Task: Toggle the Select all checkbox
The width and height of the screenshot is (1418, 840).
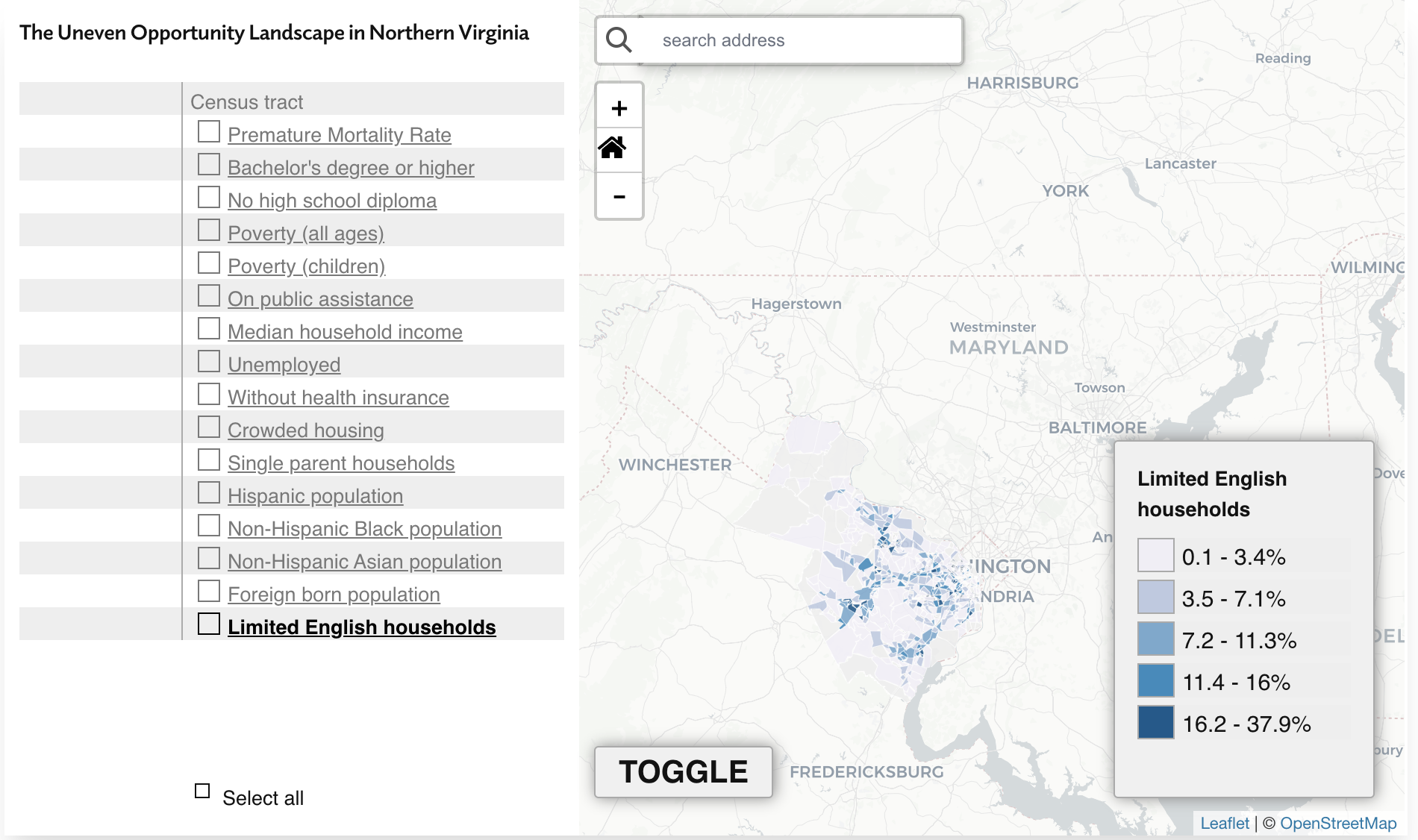Action: tap(202, 791)
